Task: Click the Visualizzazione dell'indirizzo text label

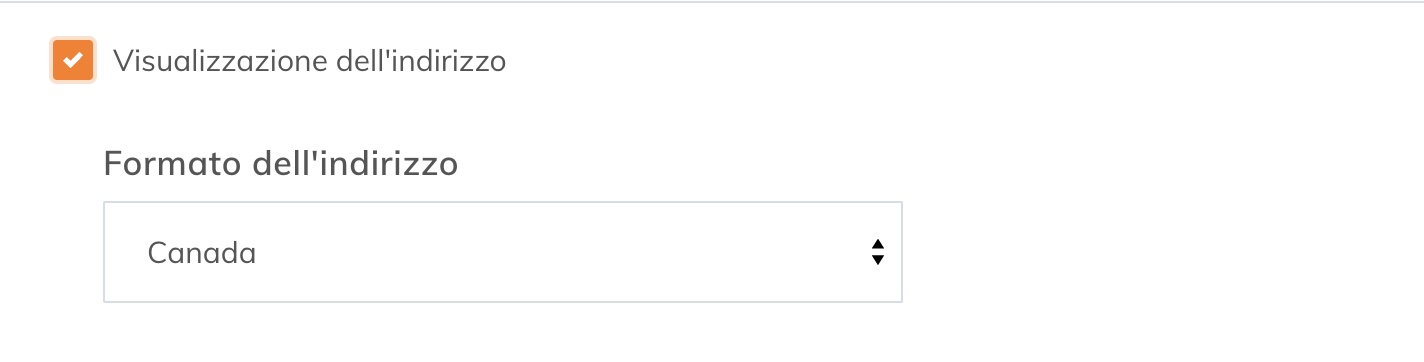Action: pyautogui.click(x=309, y=61)
